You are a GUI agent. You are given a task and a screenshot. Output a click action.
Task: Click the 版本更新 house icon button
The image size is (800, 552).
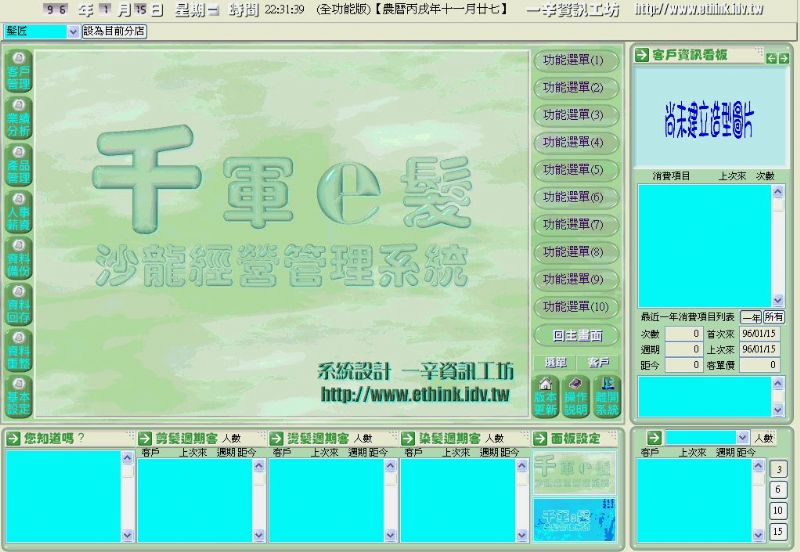[x=545, y=397]
